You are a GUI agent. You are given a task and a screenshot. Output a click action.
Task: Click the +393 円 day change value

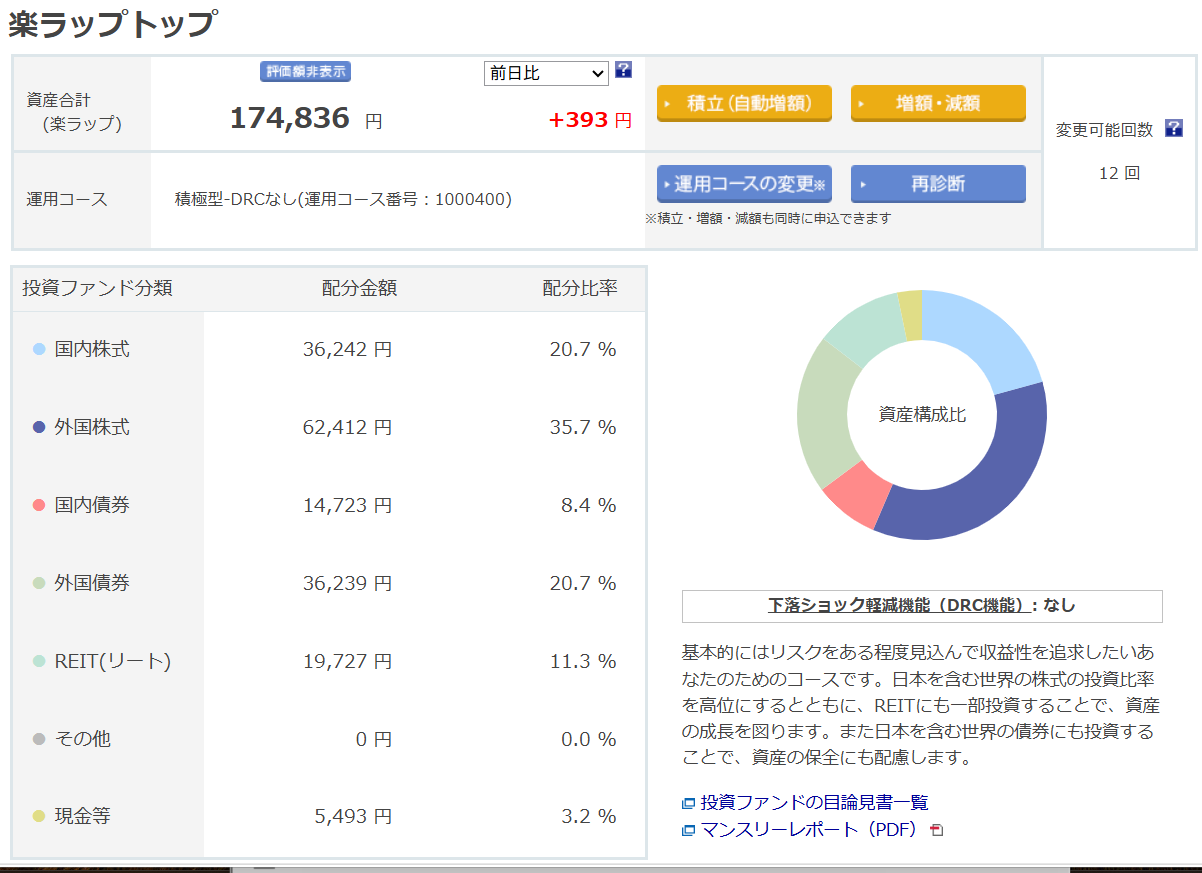pyautogui.click(x=590, y=120)
